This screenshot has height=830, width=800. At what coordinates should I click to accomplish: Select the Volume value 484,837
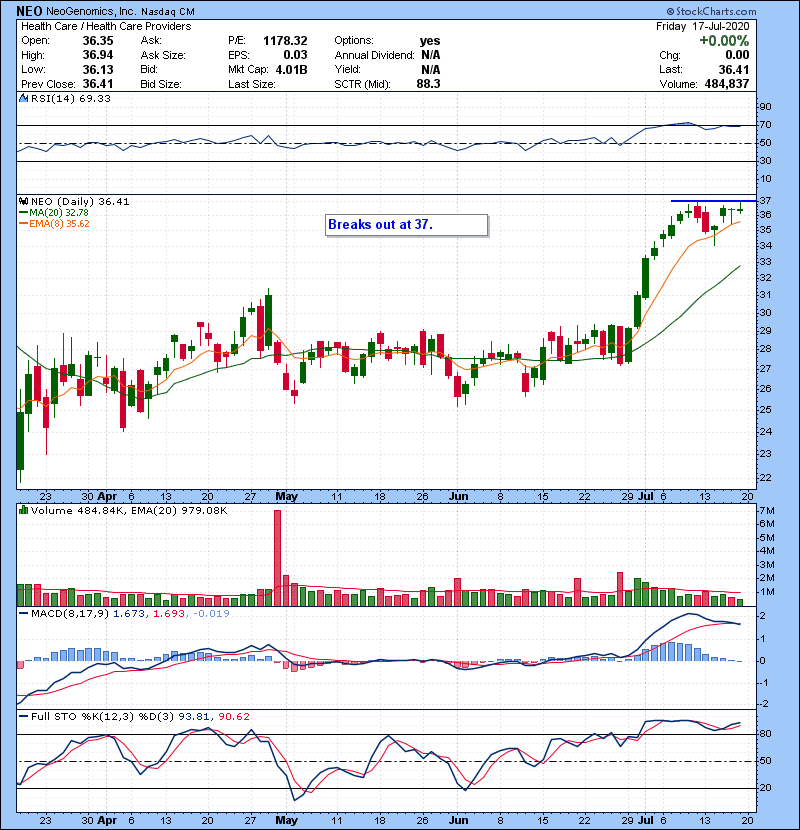(726, 84)
